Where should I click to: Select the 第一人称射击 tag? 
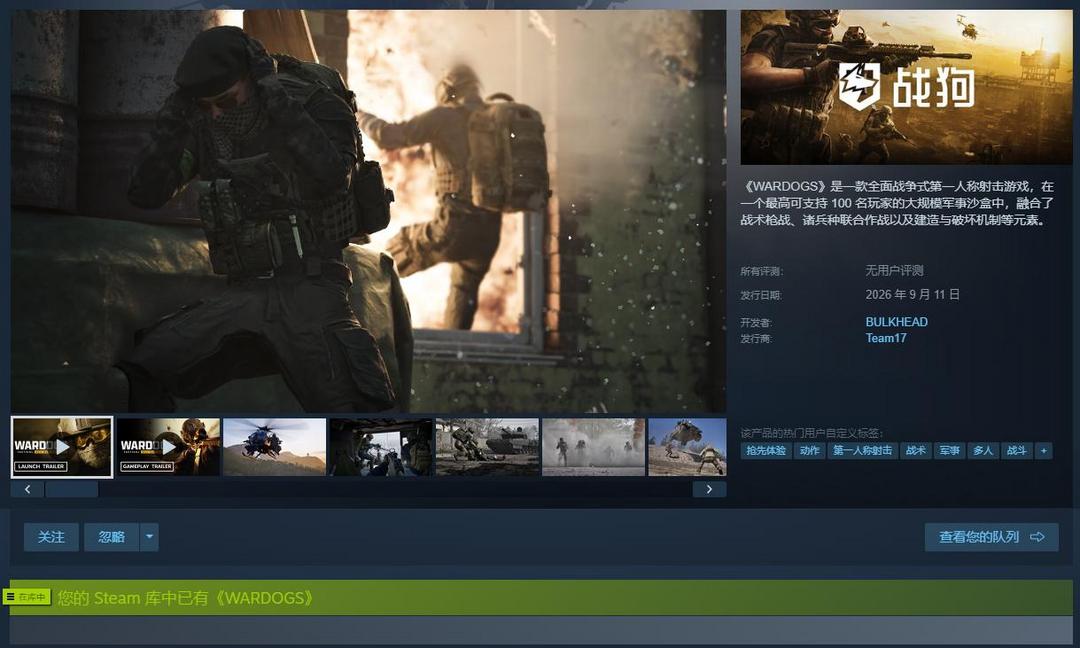[x=862, y=450]
